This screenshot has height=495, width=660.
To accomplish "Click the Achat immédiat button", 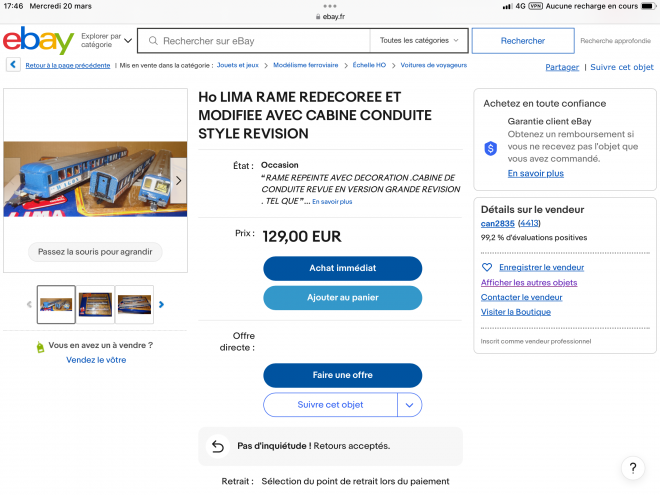I will [x=343, y=268].
